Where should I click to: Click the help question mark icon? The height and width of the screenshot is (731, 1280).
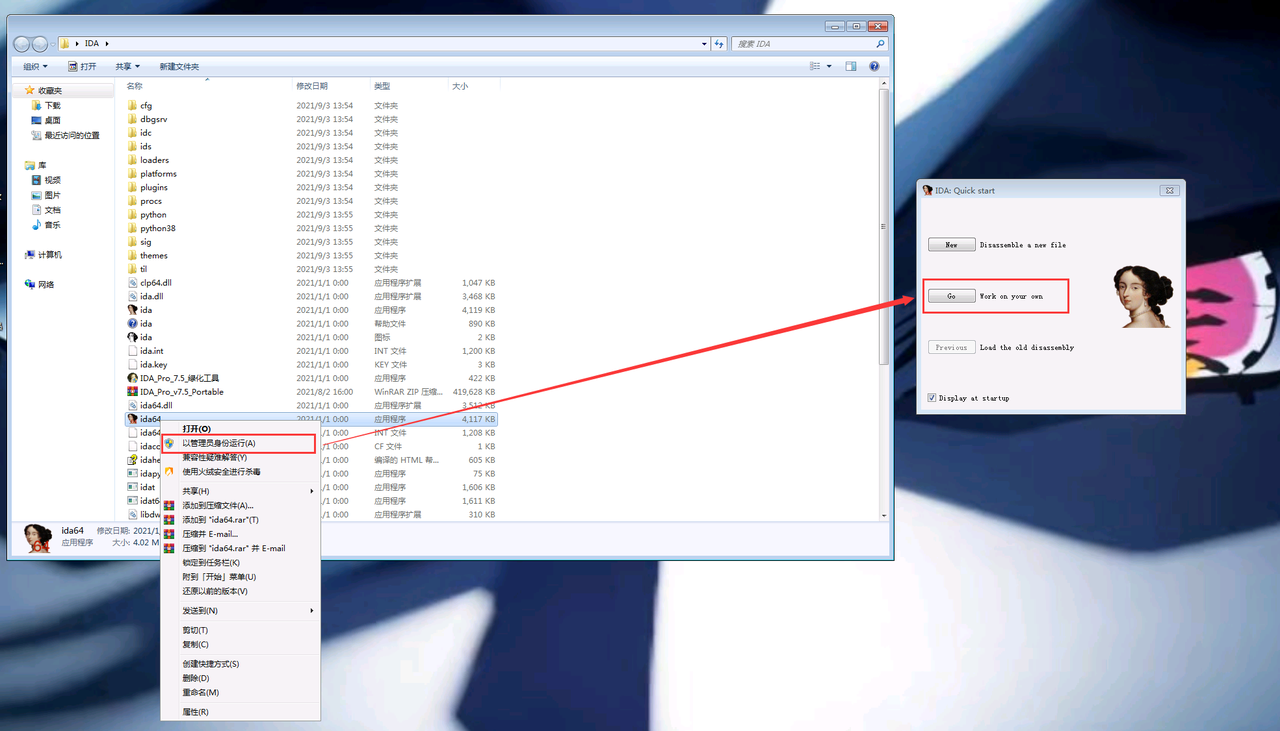click(x=874, y=66)
